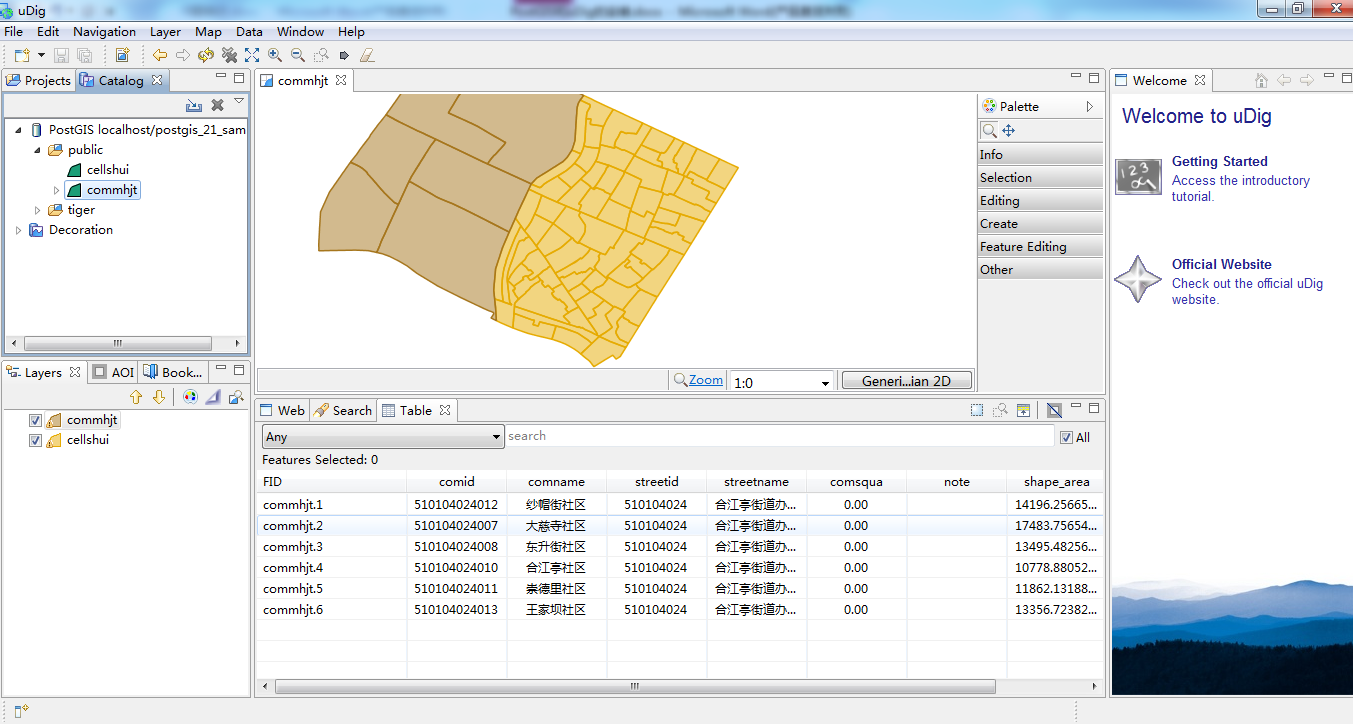Open the layer style palette icon
This screenshot has width=1353, height=724.
point(189,398)
